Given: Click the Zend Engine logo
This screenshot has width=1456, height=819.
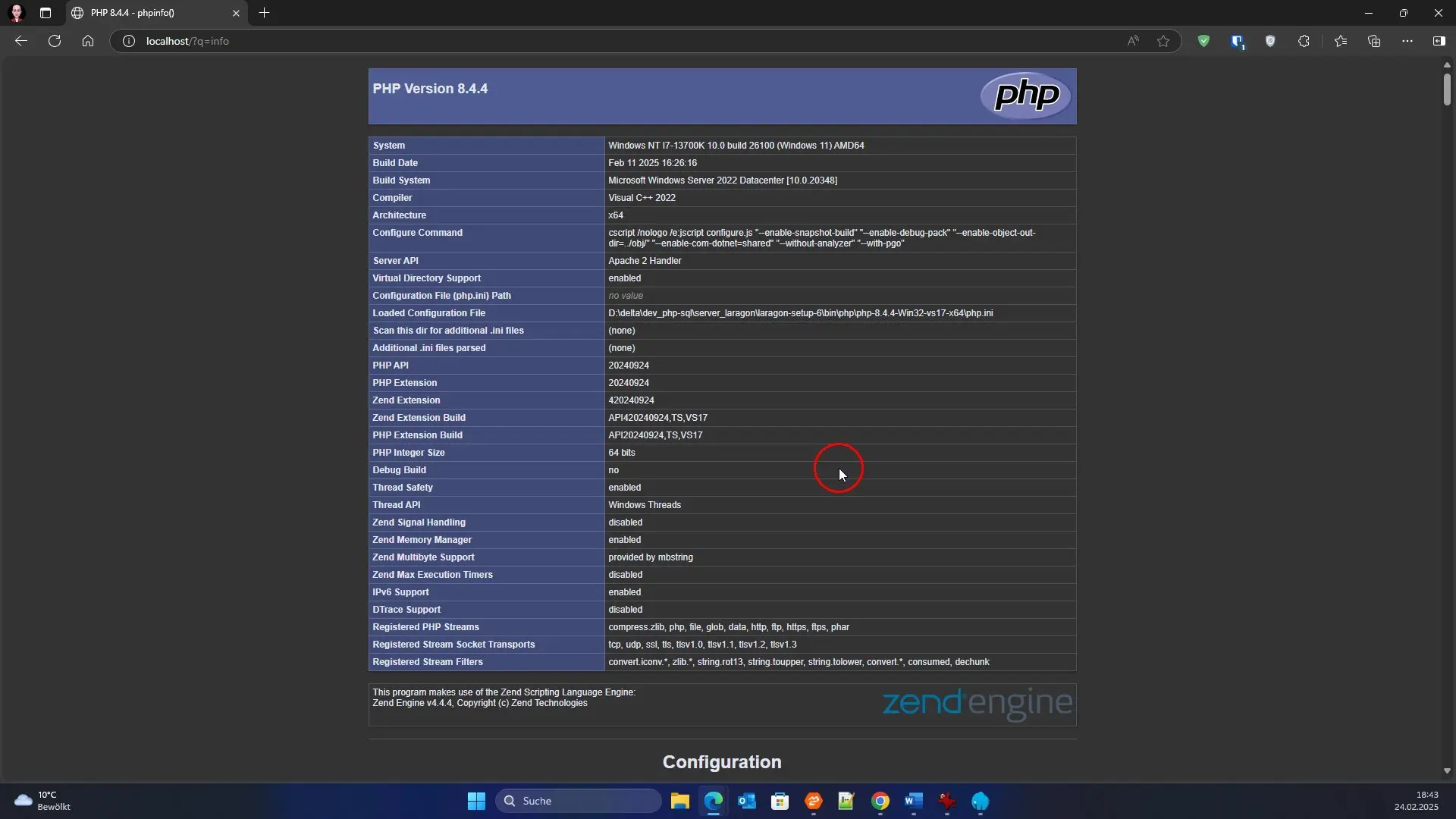Looking at the screenshot, I should tap(977, 704).
